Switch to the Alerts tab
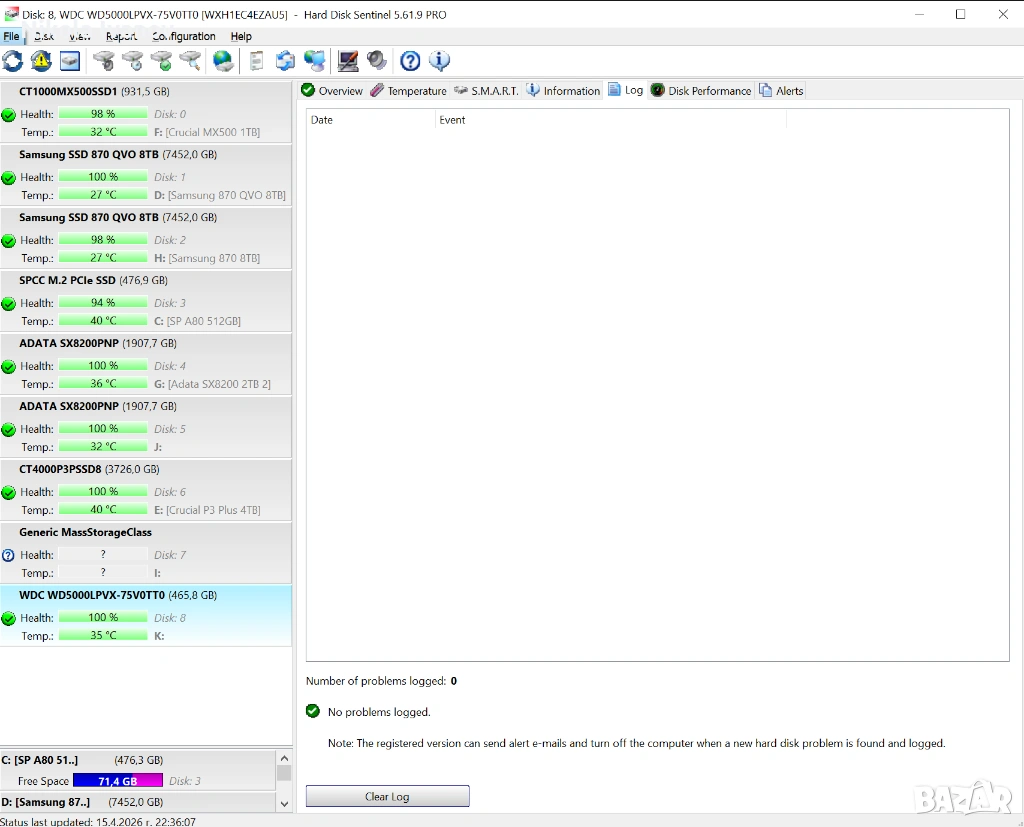The height and width of the screenshot is (827, 1024). pos(781,91)
